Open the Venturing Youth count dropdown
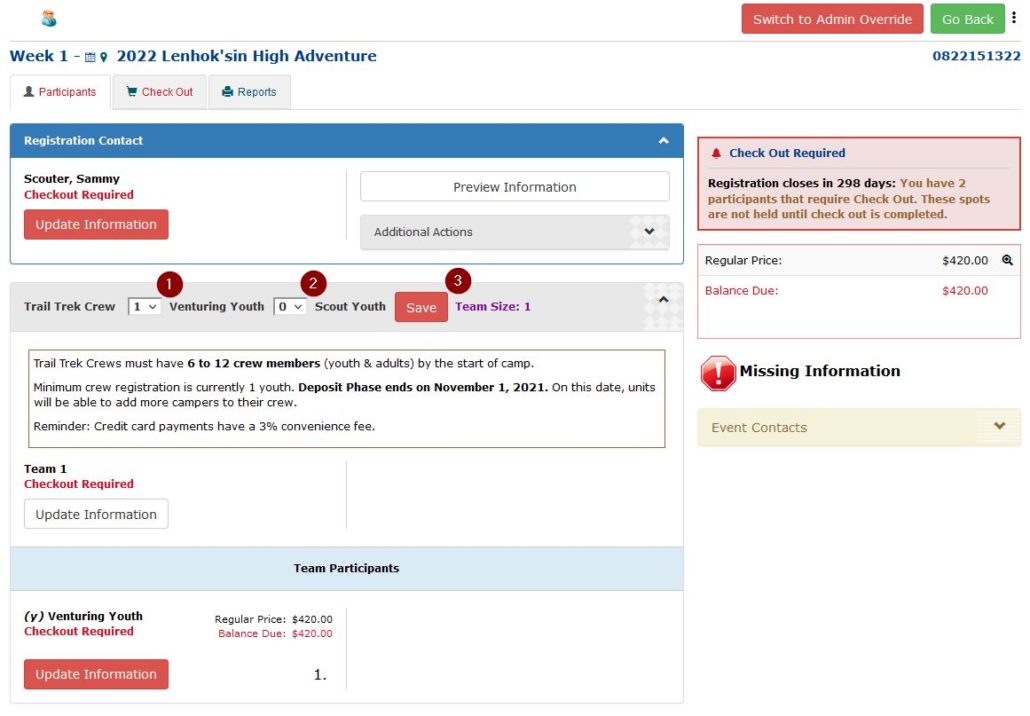The width and height of the screenshot is (1030, 716). pyautogui.click(x=144, y=307)
